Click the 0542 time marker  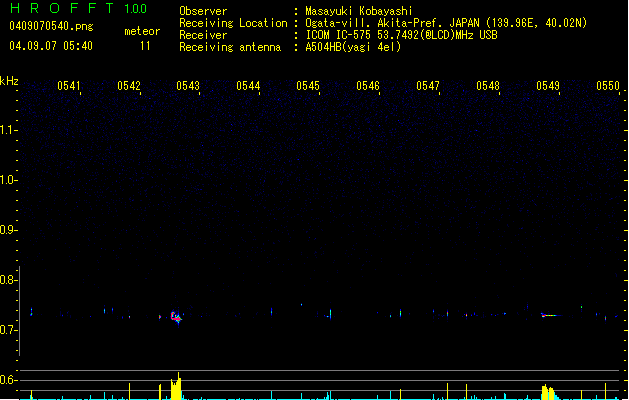click(129, 86)
